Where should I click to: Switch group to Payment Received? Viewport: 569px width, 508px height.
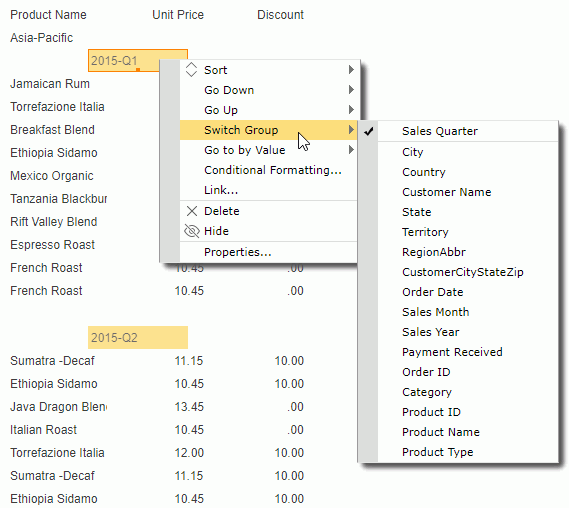coord(468,352)
